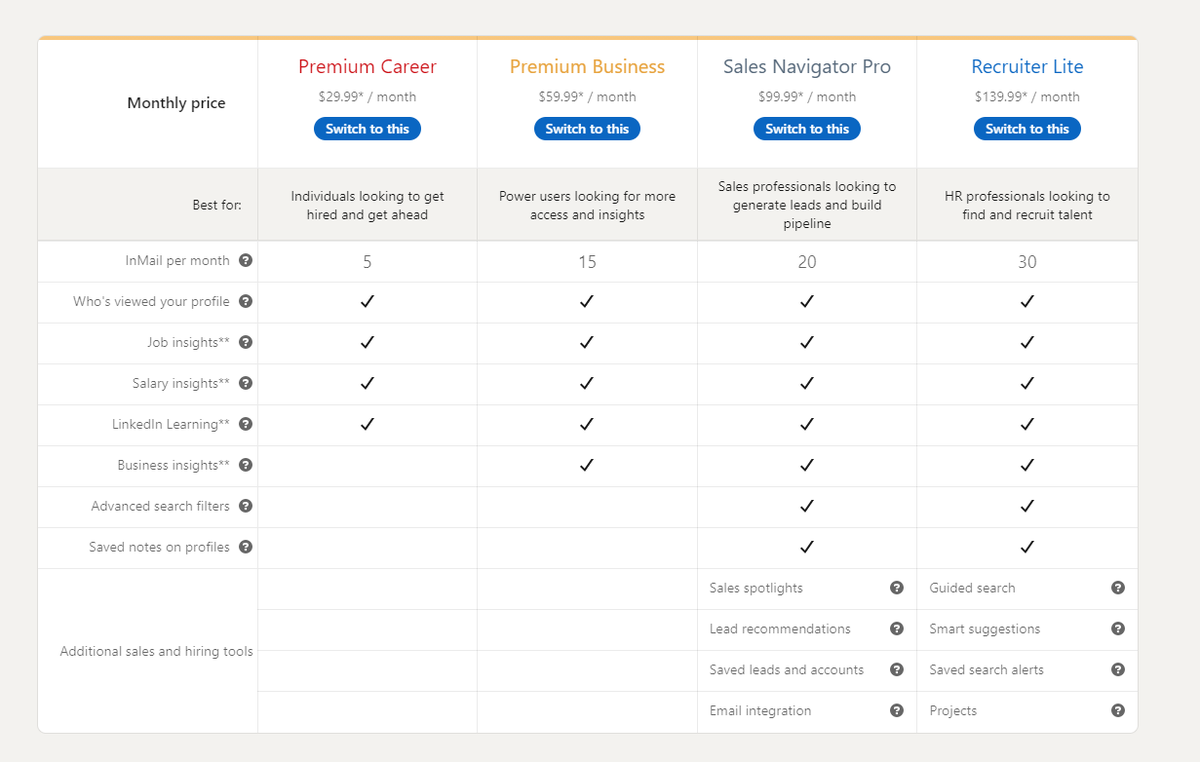
Task: Open help icon for Lead recommendations
Action: (x=897, y=629)
